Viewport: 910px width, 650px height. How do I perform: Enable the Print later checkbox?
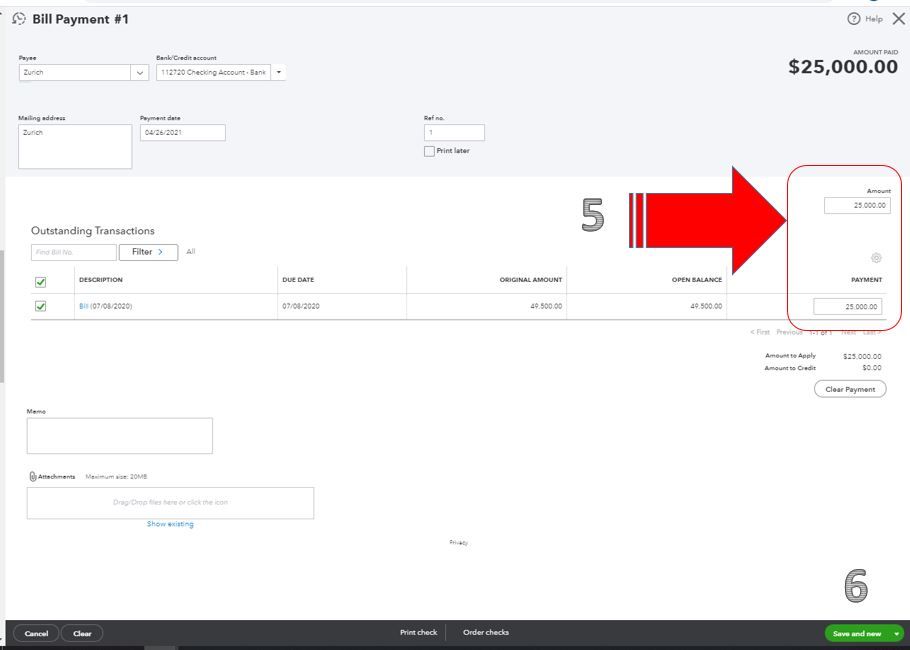[429, 151]
